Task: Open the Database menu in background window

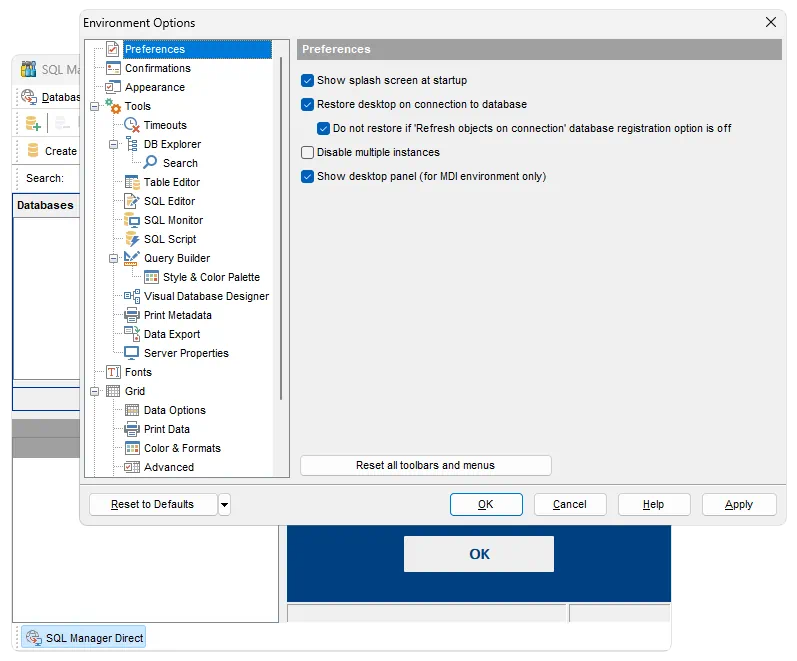Action: pyautogui.click(x=60, y=97)
